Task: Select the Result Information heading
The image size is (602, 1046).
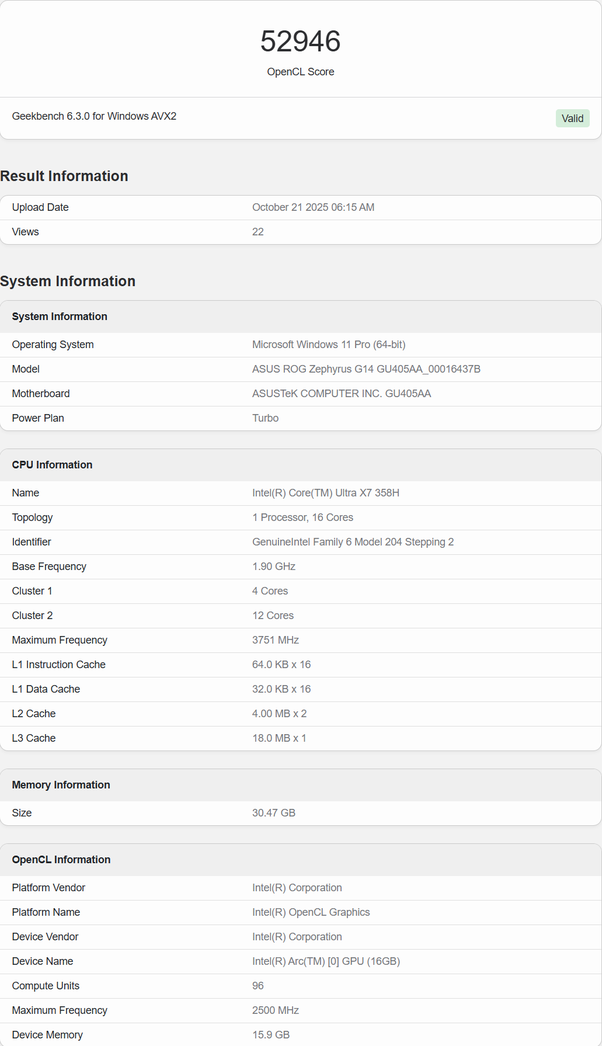Action: (64, 176)
